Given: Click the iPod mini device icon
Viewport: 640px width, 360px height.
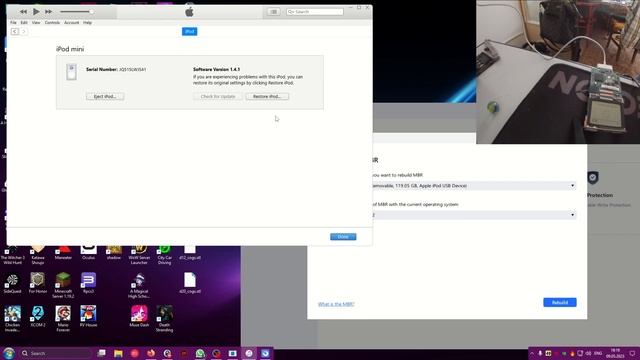Looking at the screenshot, I should [71, 72].
